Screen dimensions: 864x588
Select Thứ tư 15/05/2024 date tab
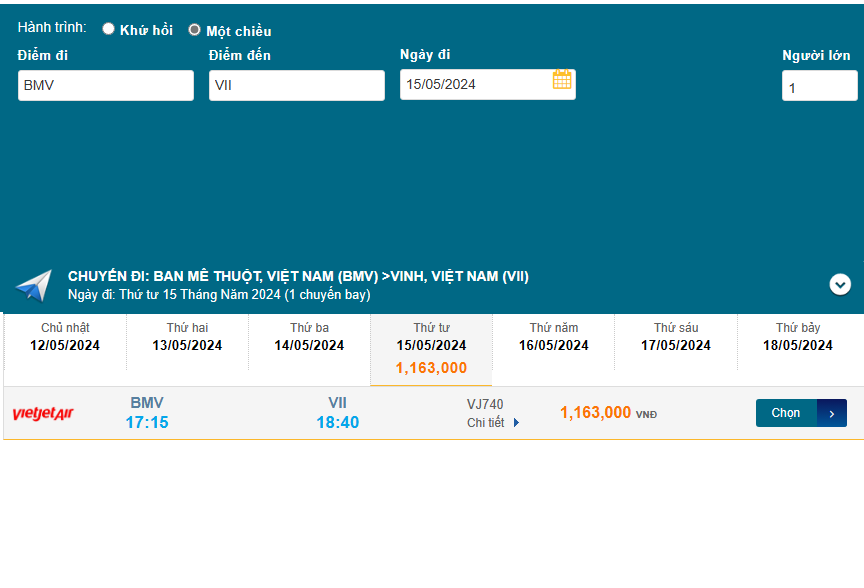coord(431,346)
